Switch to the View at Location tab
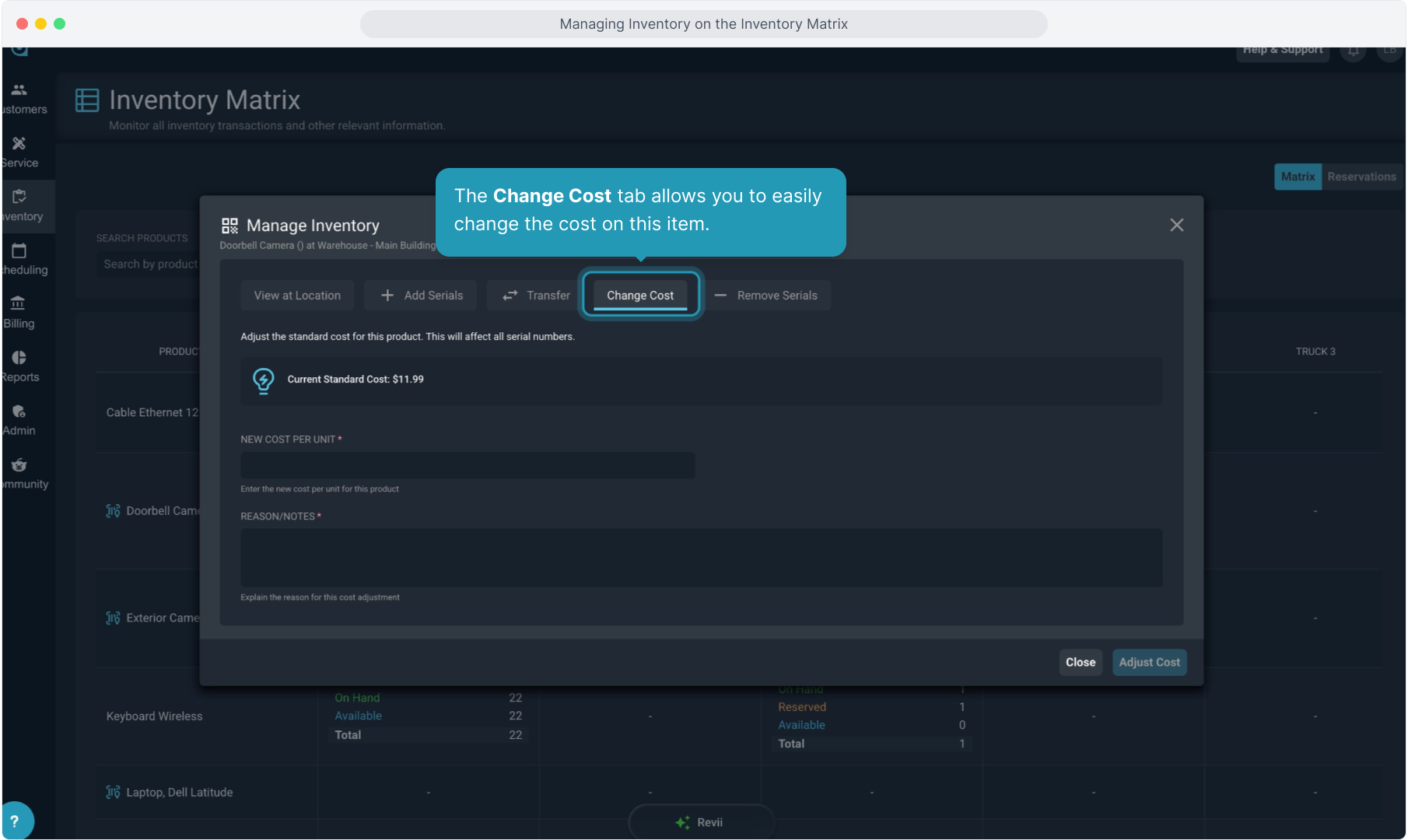This screenshot has width=1408, height=840. 297,296
